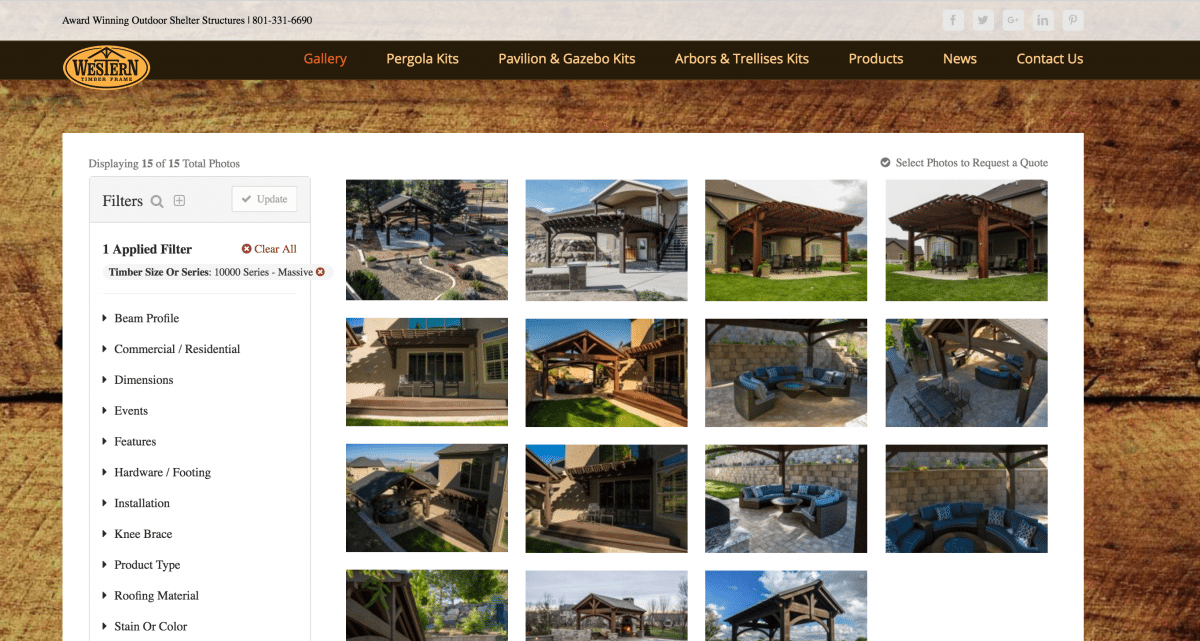Expand the Hardware / Footing filter
1200x641 pixels.
click(x=156, y=472)
